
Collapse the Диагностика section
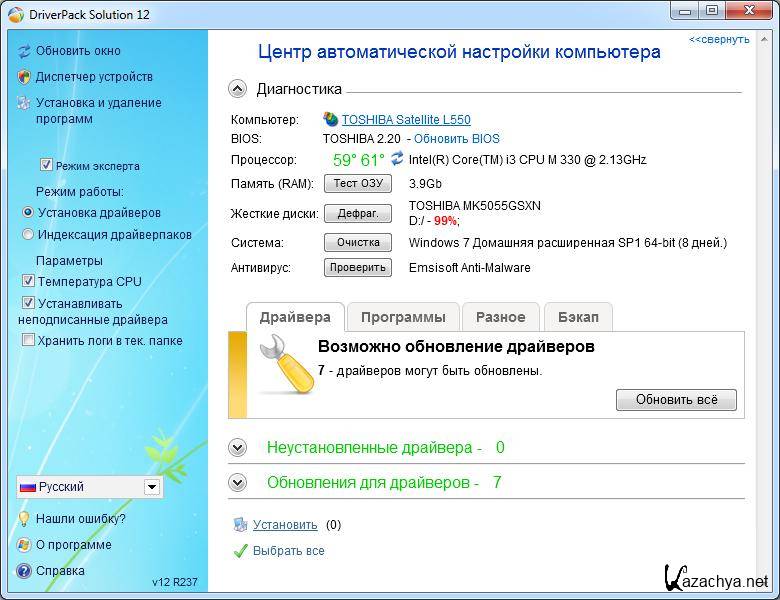tap(237, 89)
